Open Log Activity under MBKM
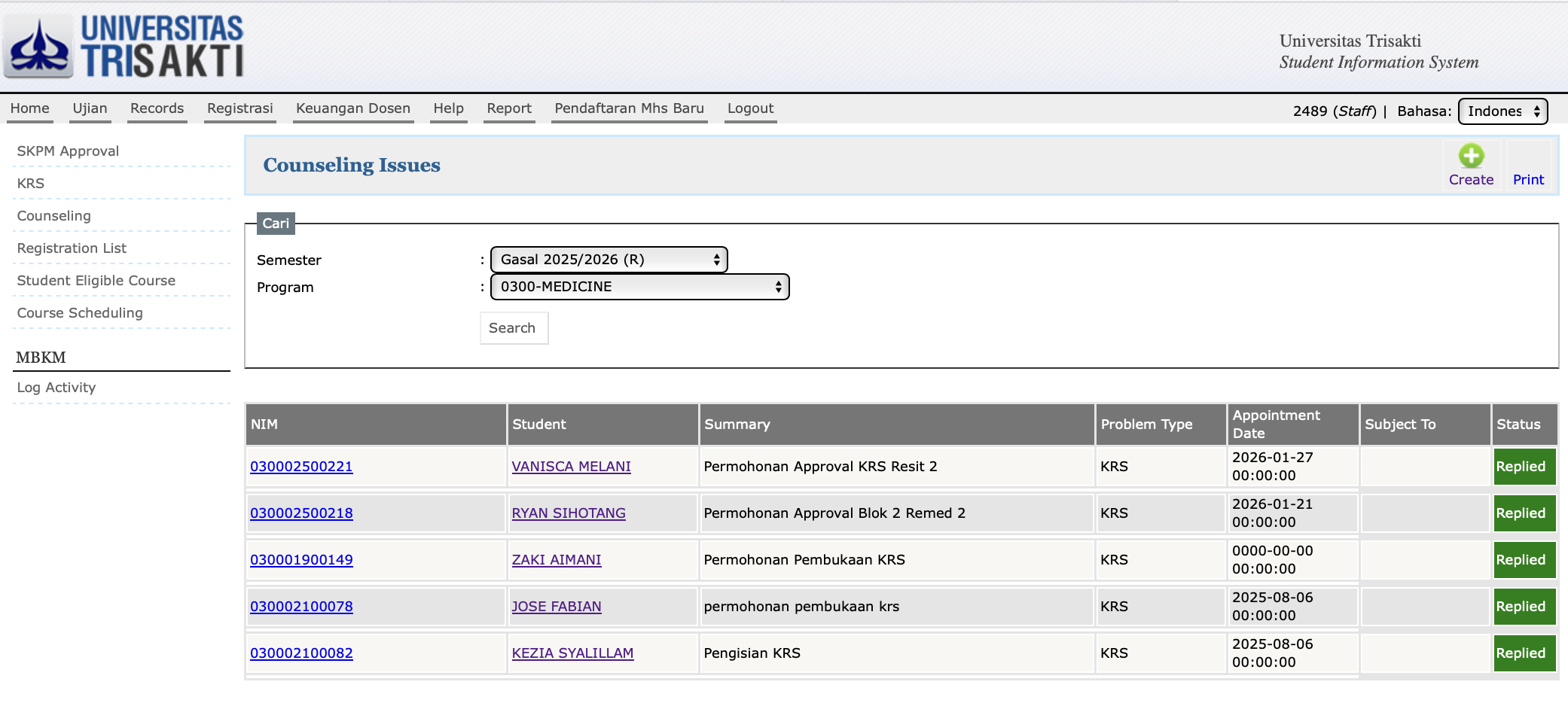Screen dimensions: 1568x706 [x=56, y=388]
